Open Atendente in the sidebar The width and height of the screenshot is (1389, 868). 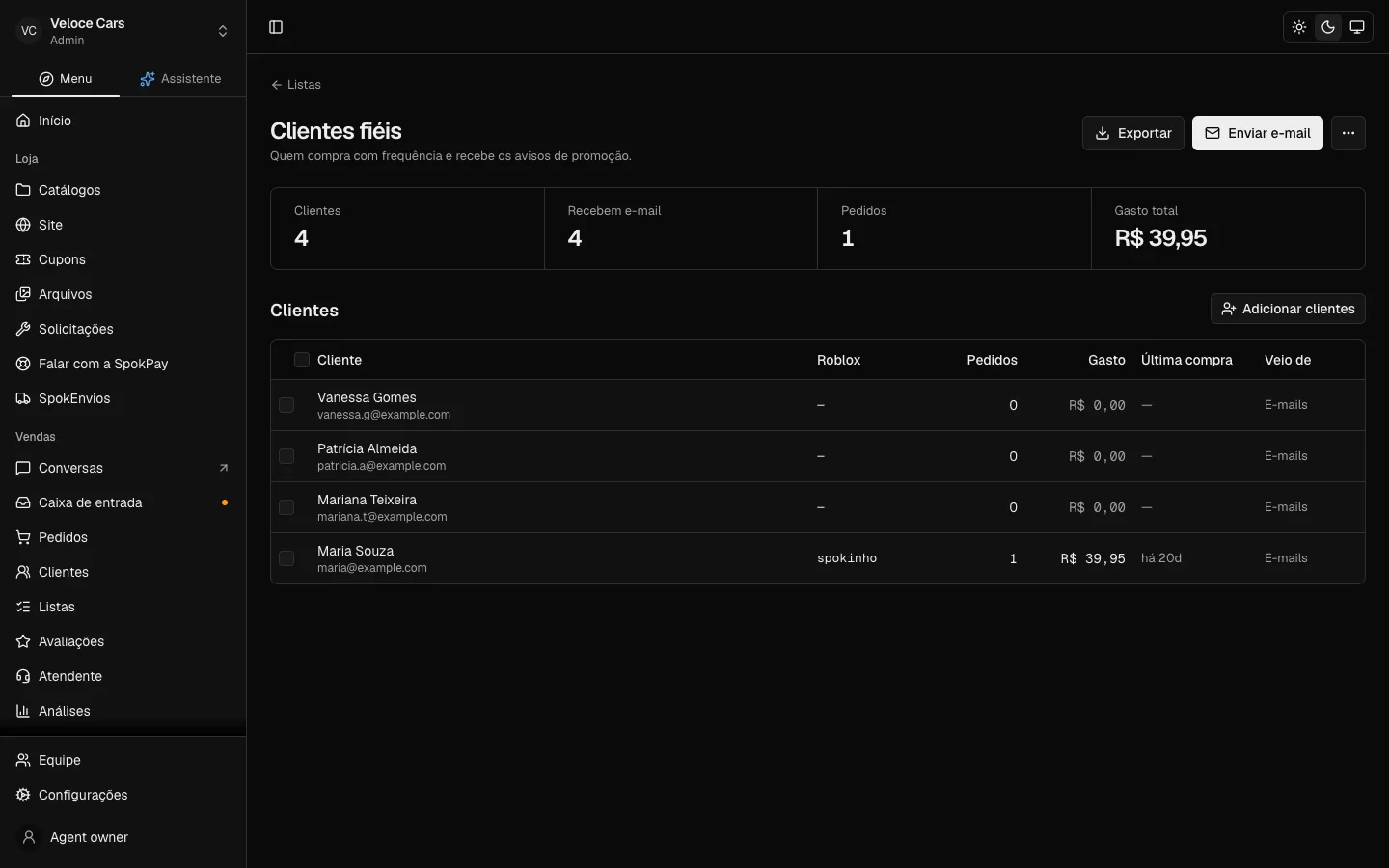click(123, 676)
